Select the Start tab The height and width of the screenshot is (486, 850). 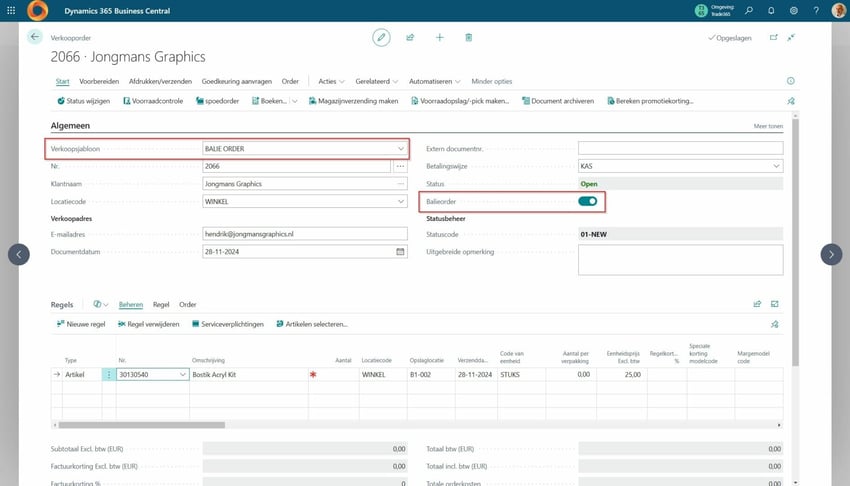[x=62, y=81]
